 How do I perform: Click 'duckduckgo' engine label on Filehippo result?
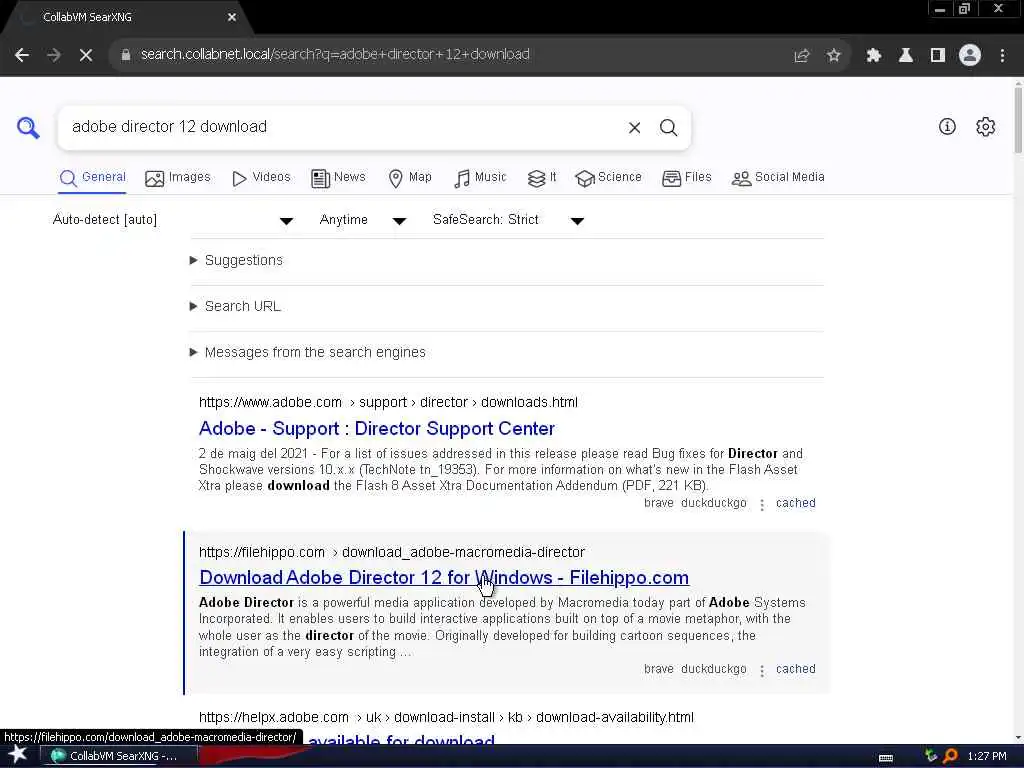pos(713,669)
